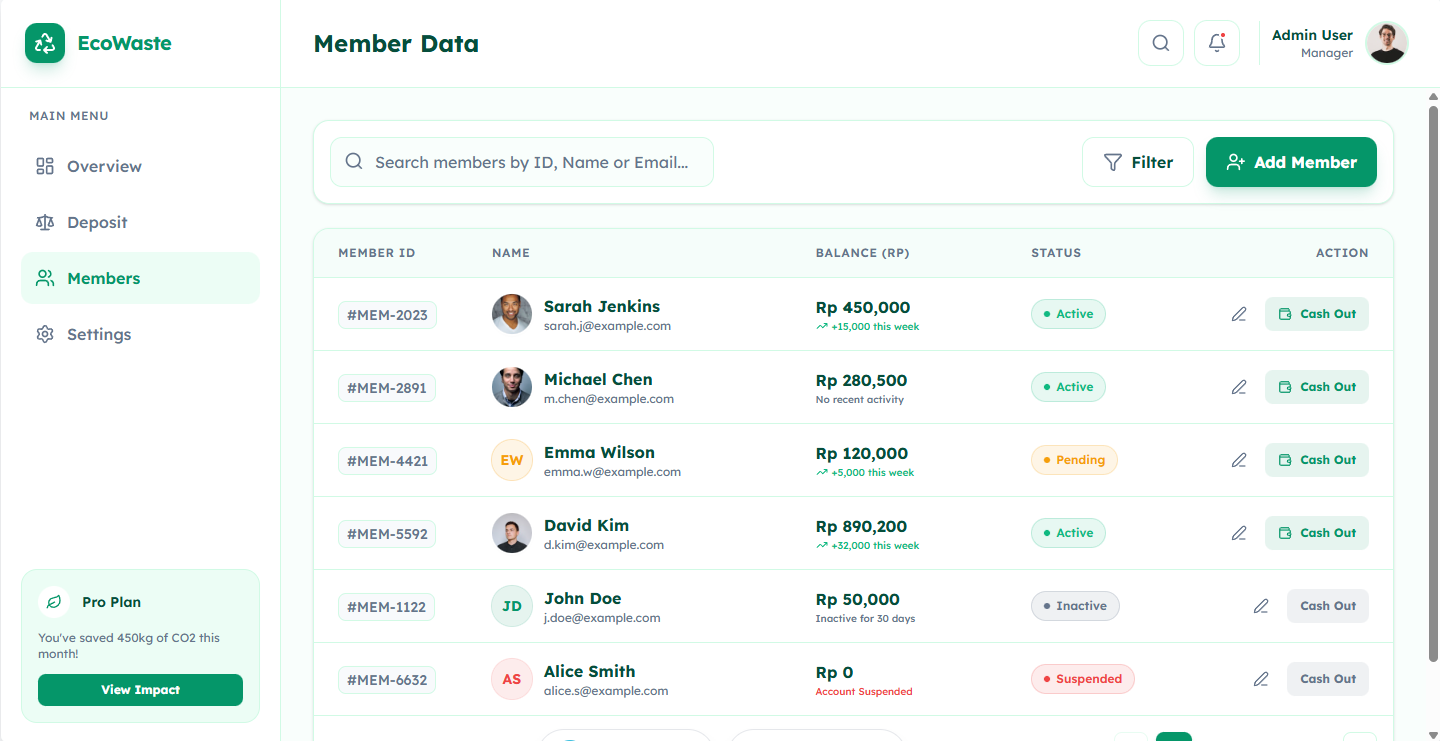Edit David Kim's member record
The height and width of the screenshot is (741, 1440).
click(1239, 533)
